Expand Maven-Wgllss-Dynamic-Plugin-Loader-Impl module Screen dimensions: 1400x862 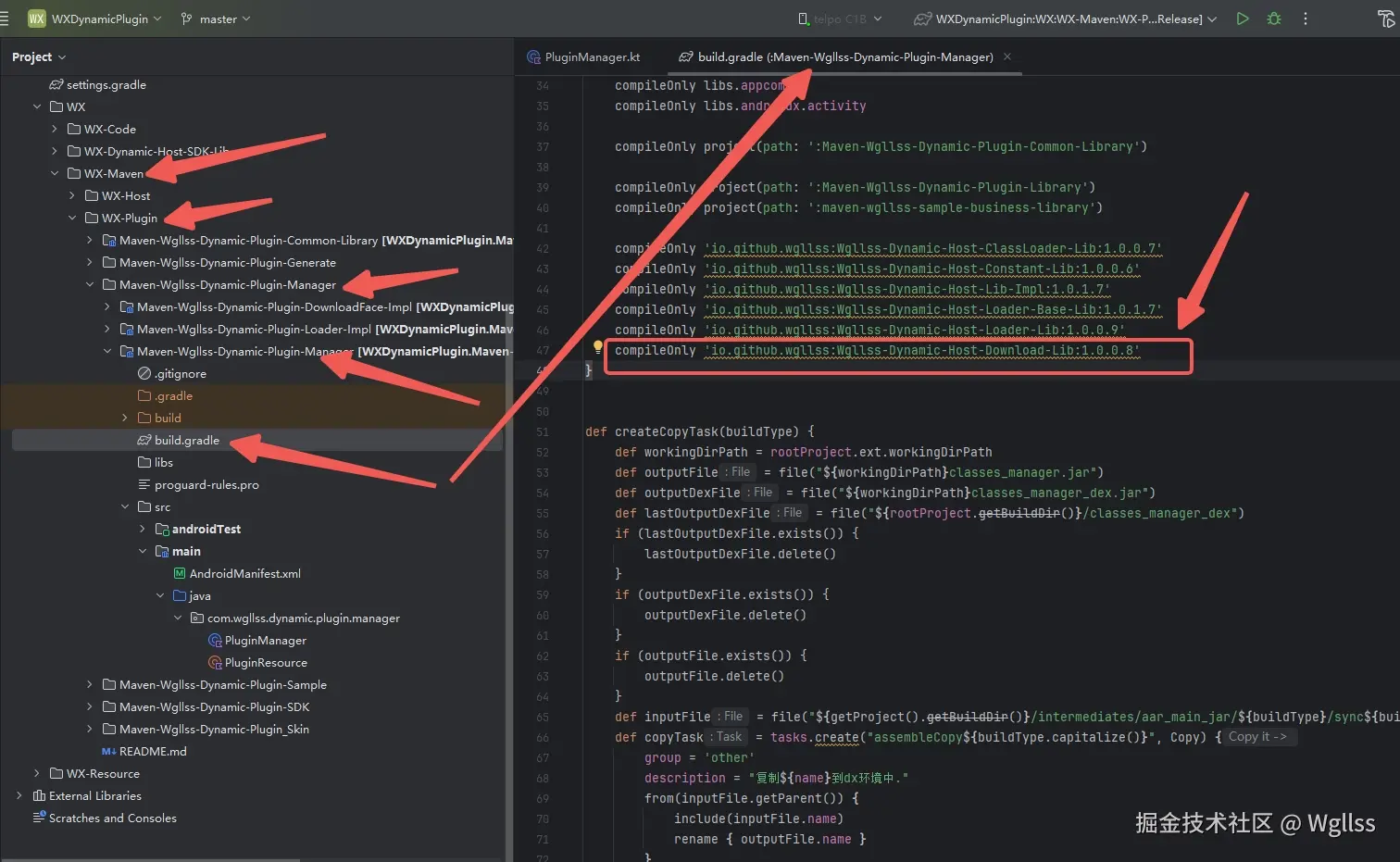107,330
